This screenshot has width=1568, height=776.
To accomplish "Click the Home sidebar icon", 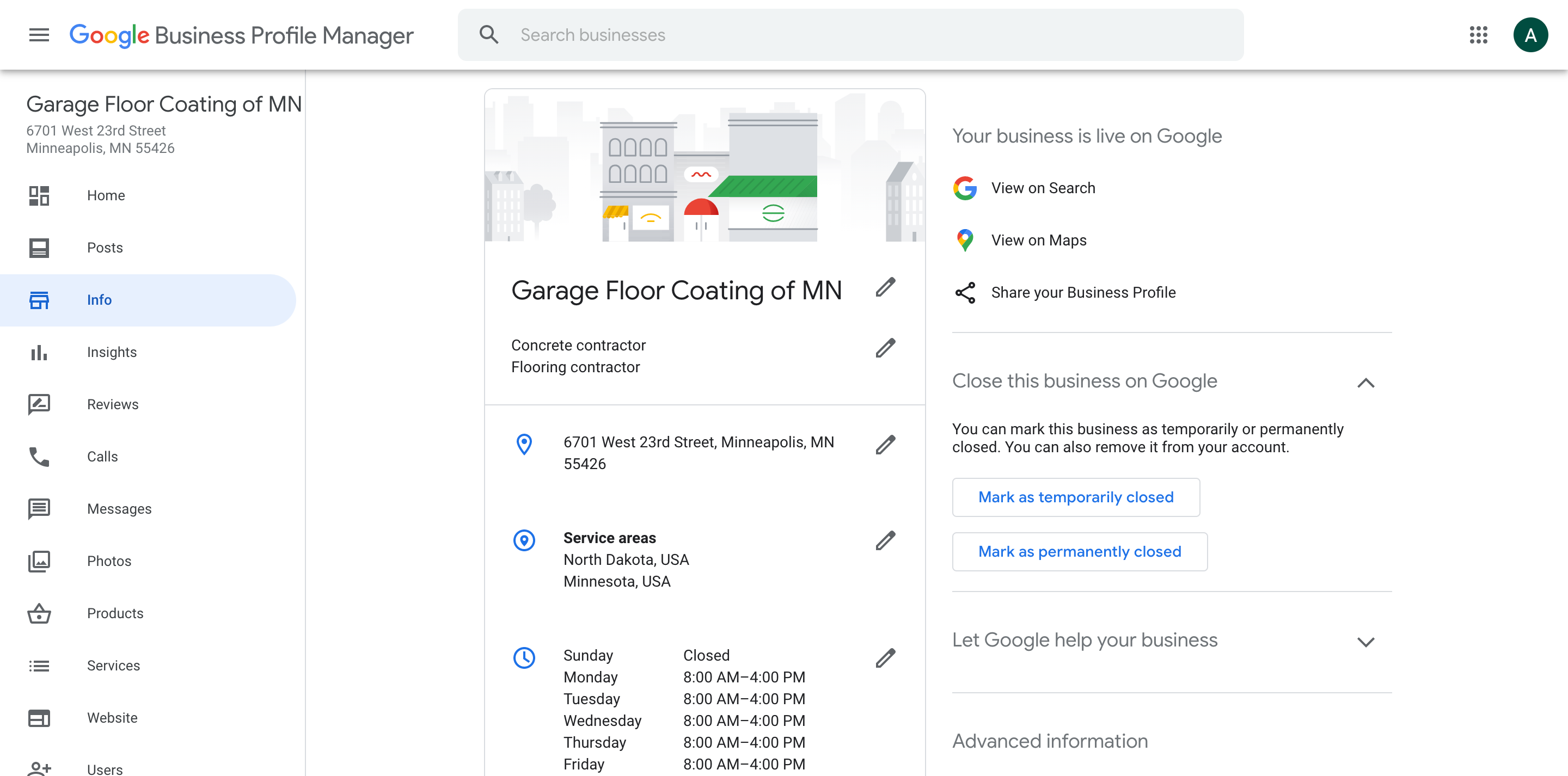I will [x=40, y=195].
